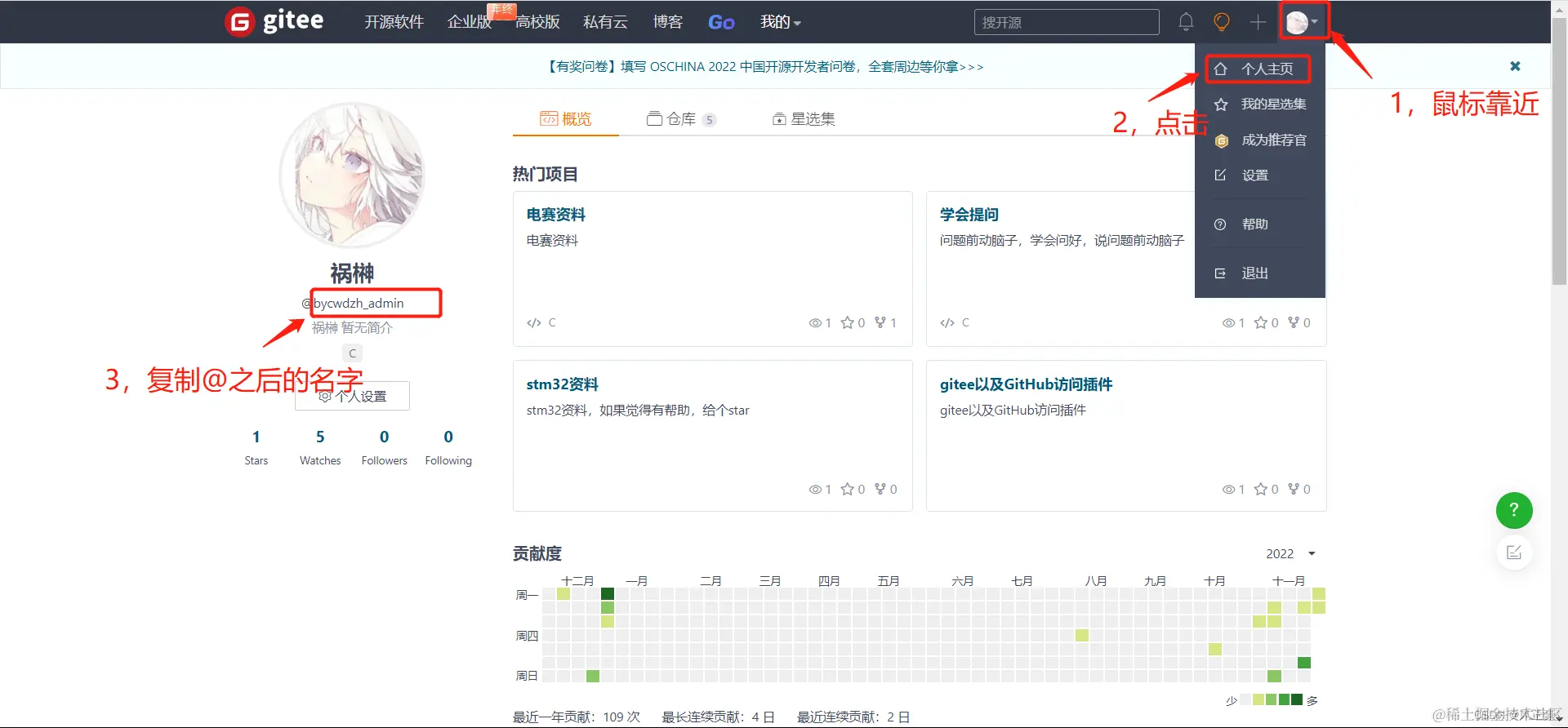Image resolution: width=1568 pixels, height=728 pixels.
Task: Click the 搜开源 search field
Action: point(1067,22)
